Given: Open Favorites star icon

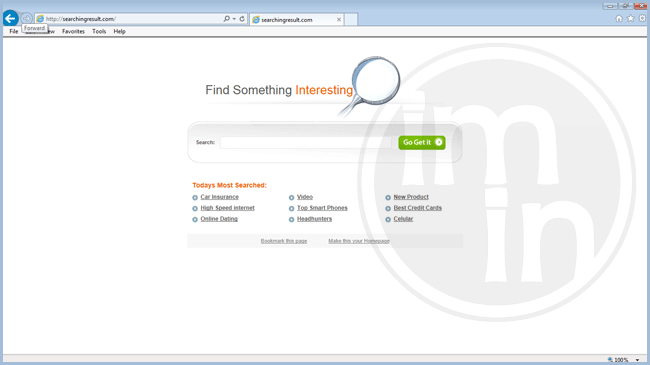Looking at the screenshot, I should point(631,18).
